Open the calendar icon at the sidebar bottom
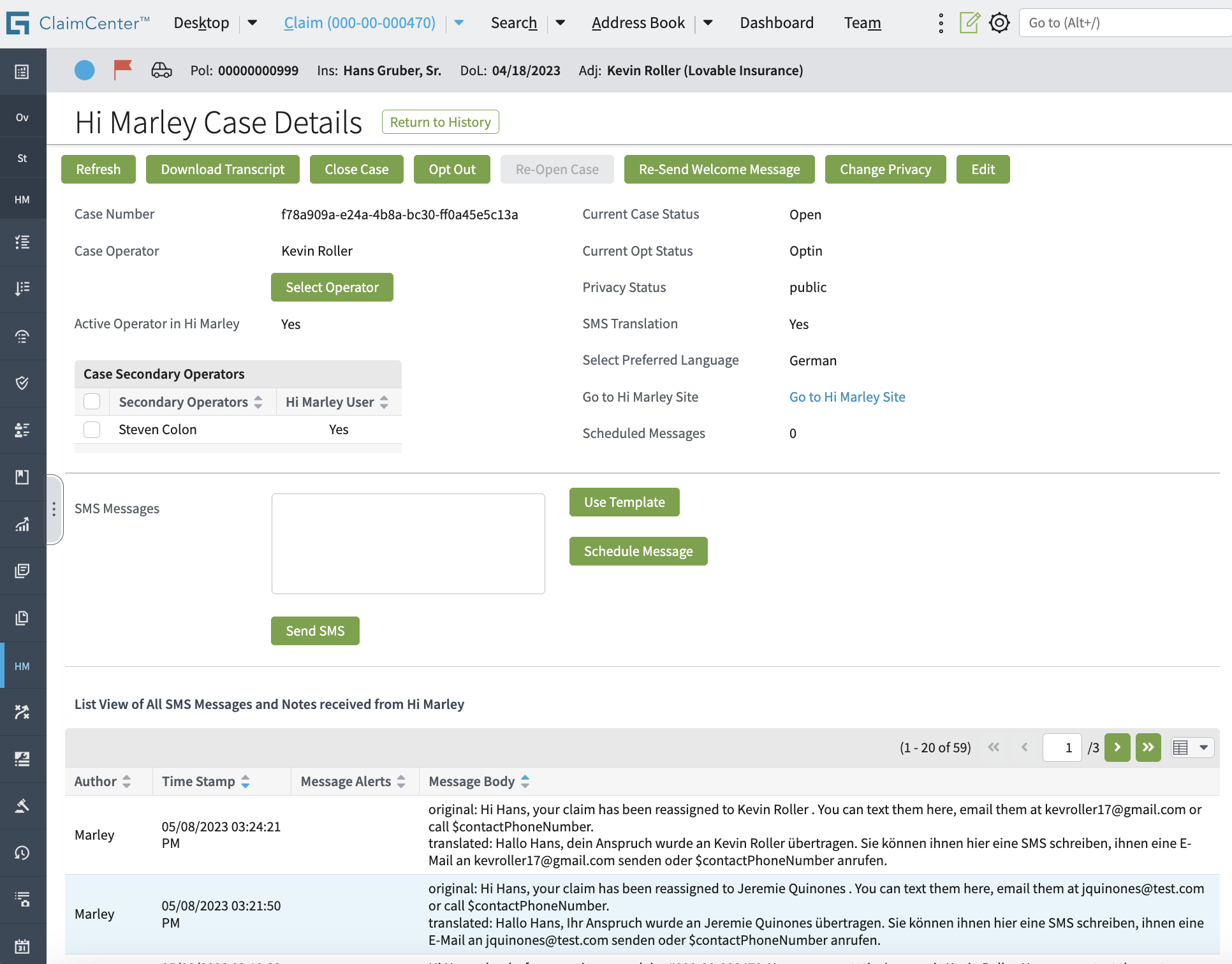This screenshot has width=1232, height=964. [22, 944]
